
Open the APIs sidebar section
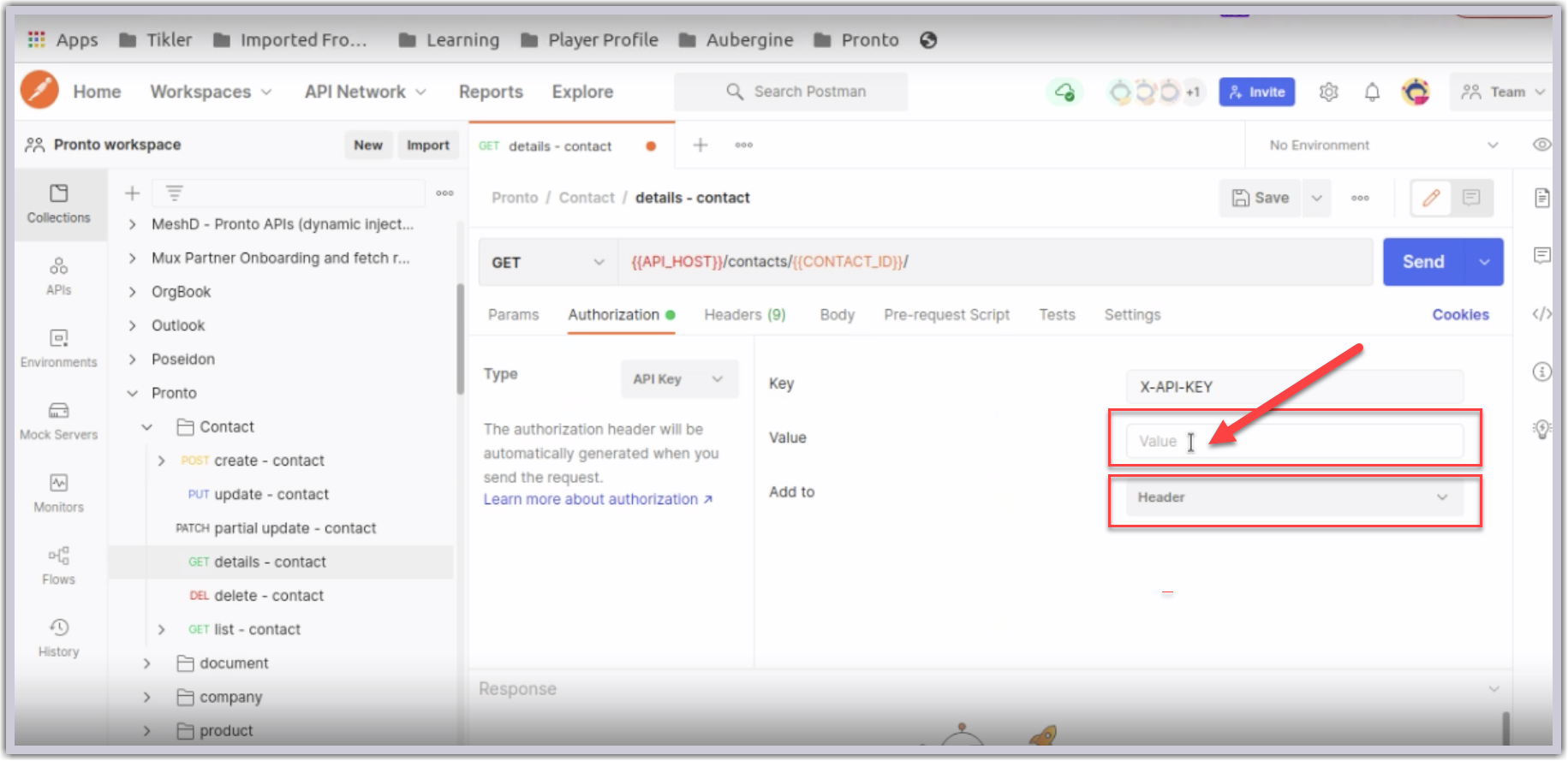click(x=58, y=276)
